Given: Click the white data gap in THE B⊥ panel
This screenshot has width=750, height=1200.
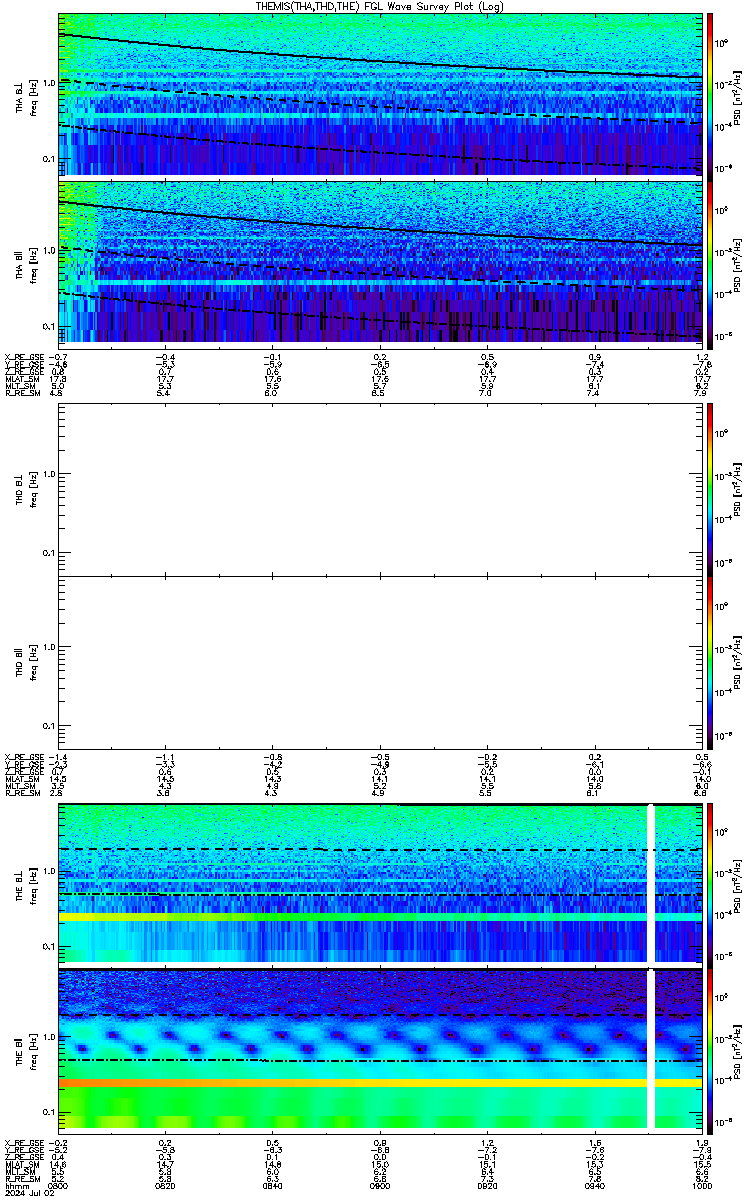Looking at the screenshot, I should coord(651,882).
